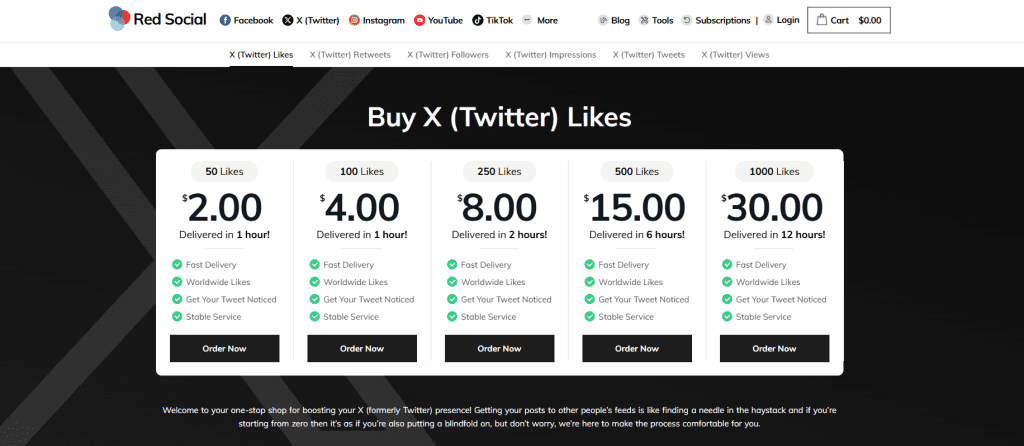Switch to X (Twitter) Followers tab
Viewport: 1024px width, 446px height.
447,55
